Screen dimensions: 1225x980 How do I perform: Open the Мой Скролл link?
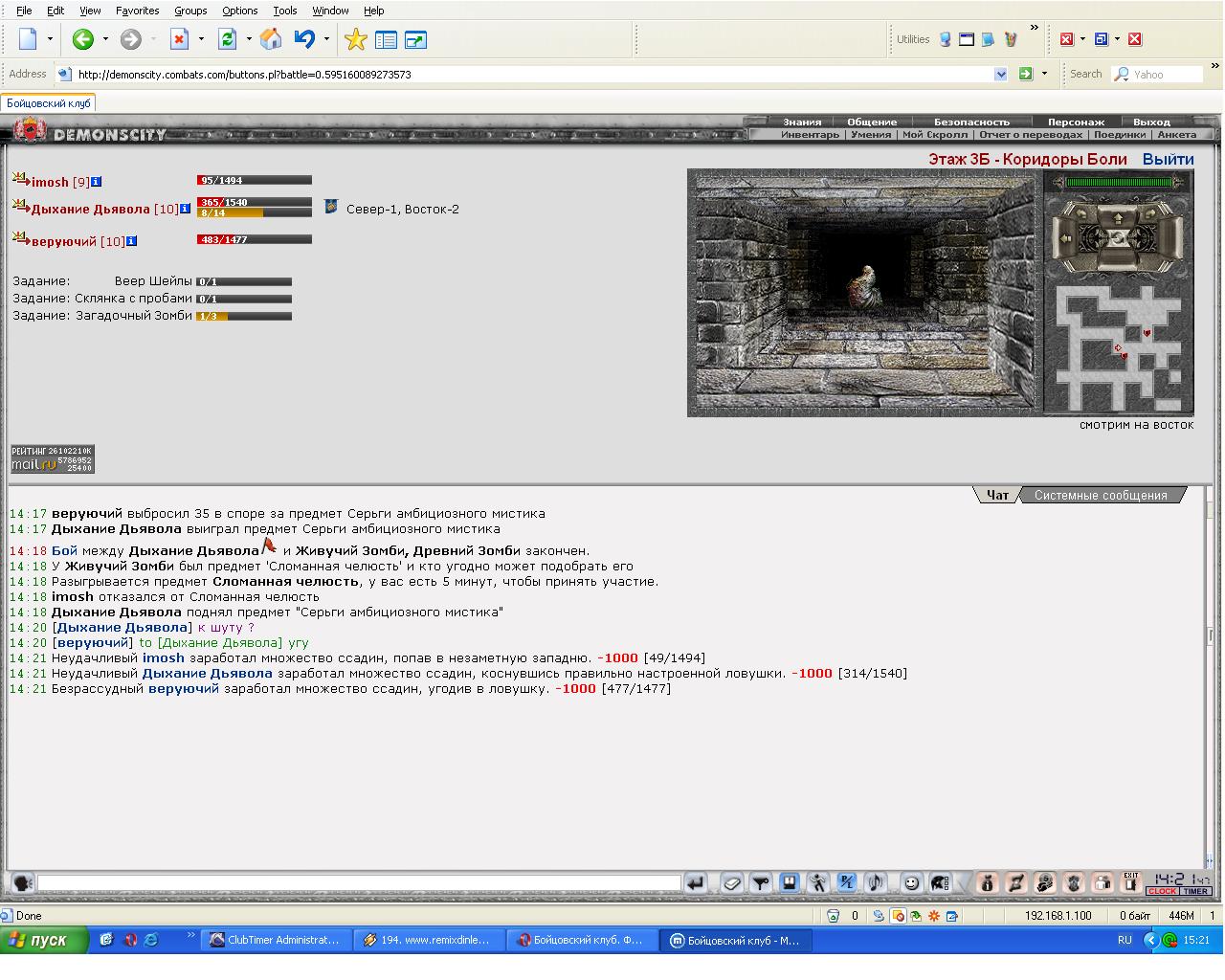pos(935,134)
